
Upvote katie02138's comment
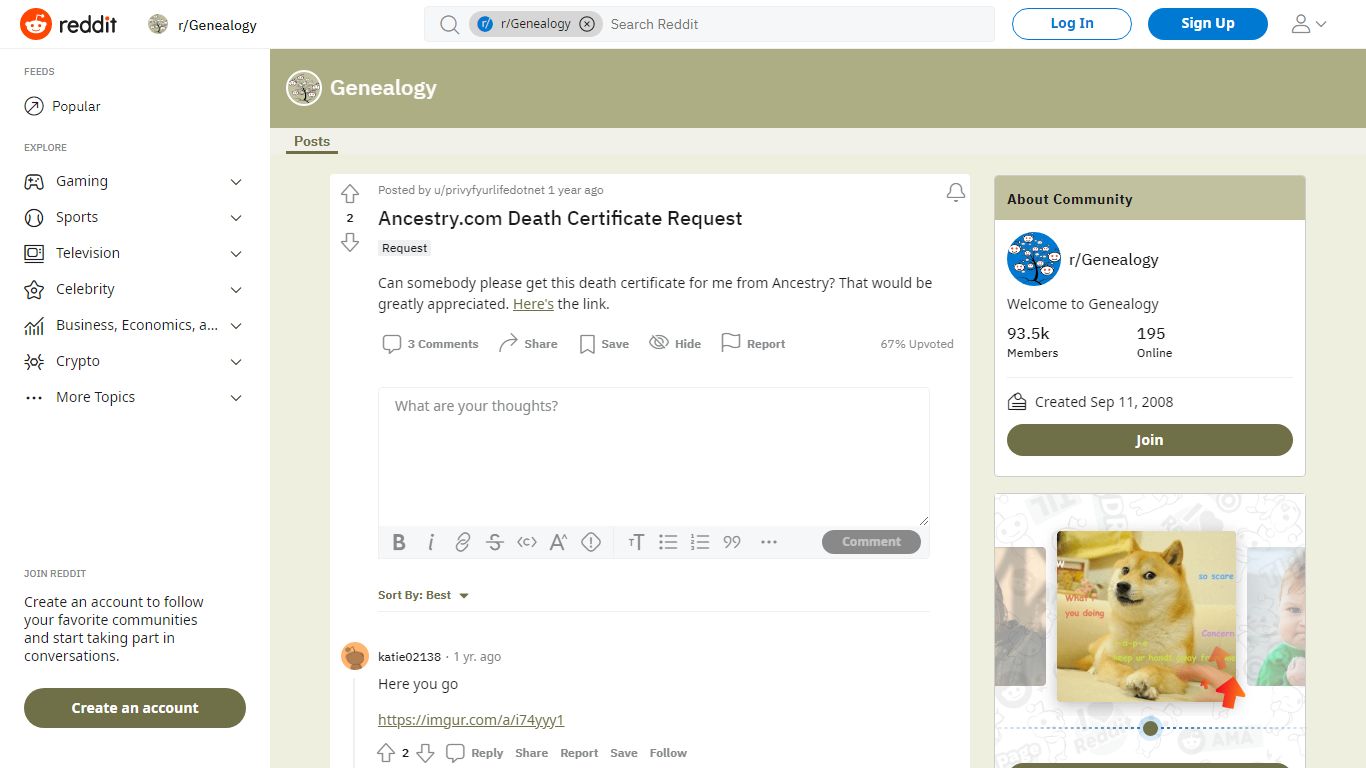click(386, 753)
